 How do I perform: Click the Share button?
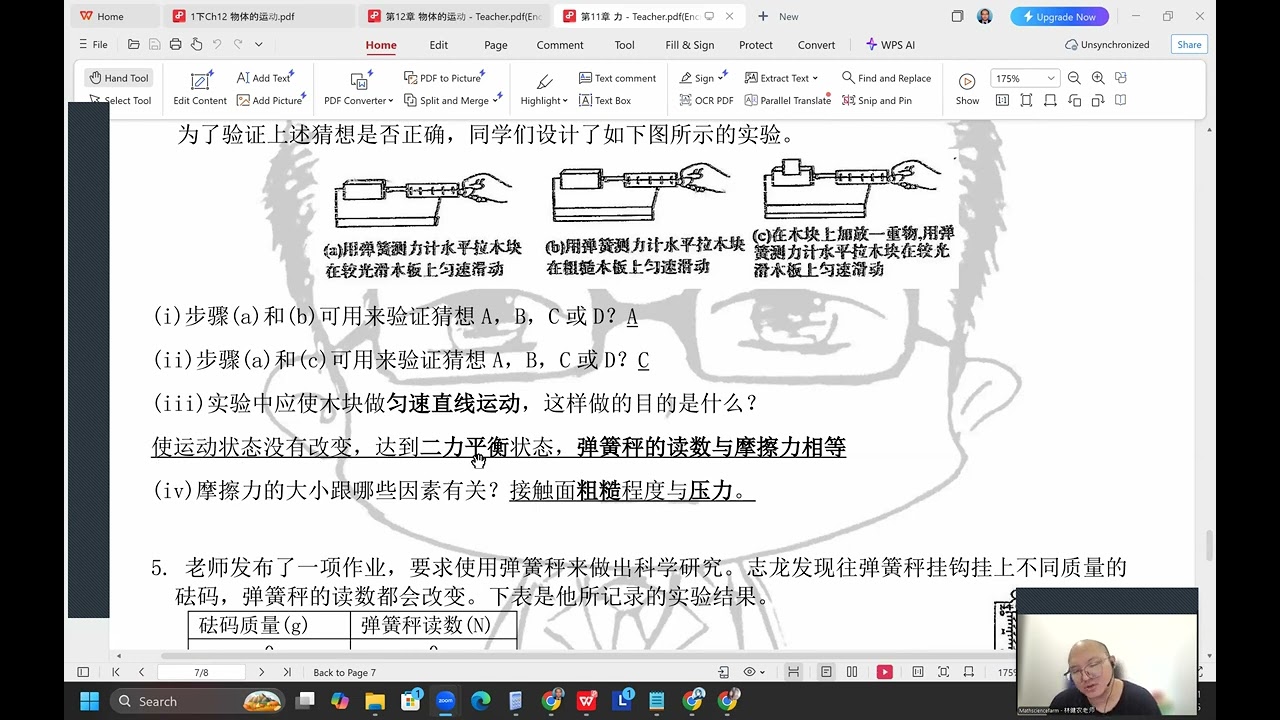[1189, 44]
